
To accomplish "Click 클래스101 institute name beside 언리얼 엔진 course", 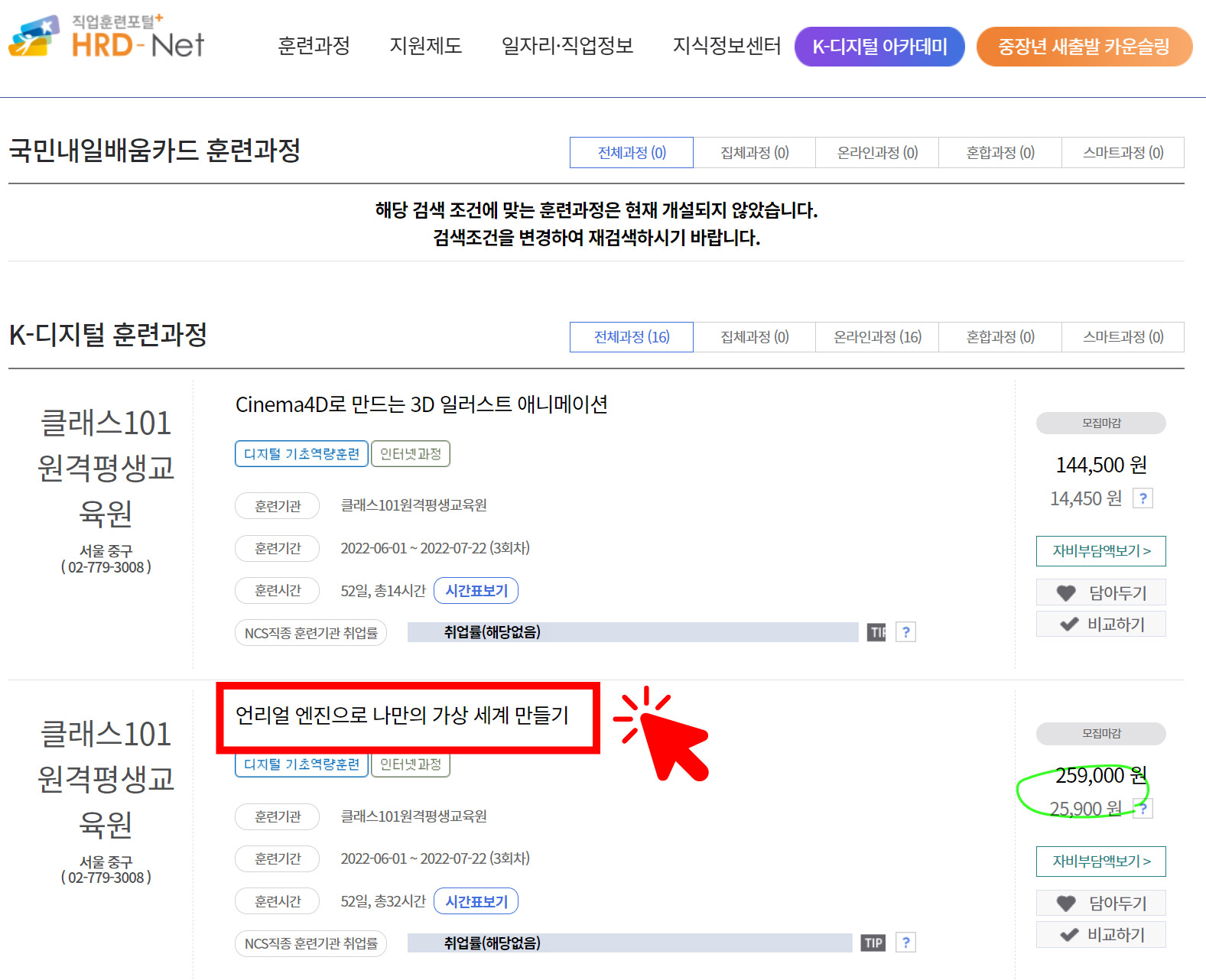I will coord(106,779).
